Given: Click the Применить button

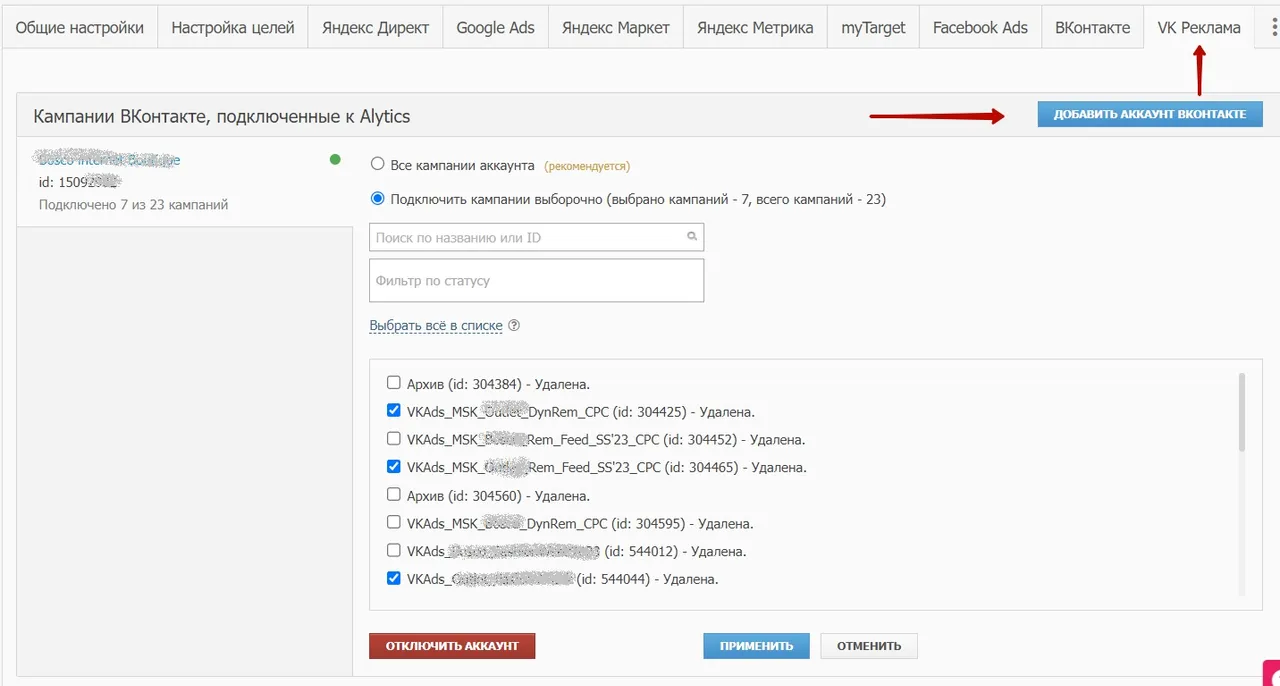Looking at the screenshot, I should coord(756,646).
